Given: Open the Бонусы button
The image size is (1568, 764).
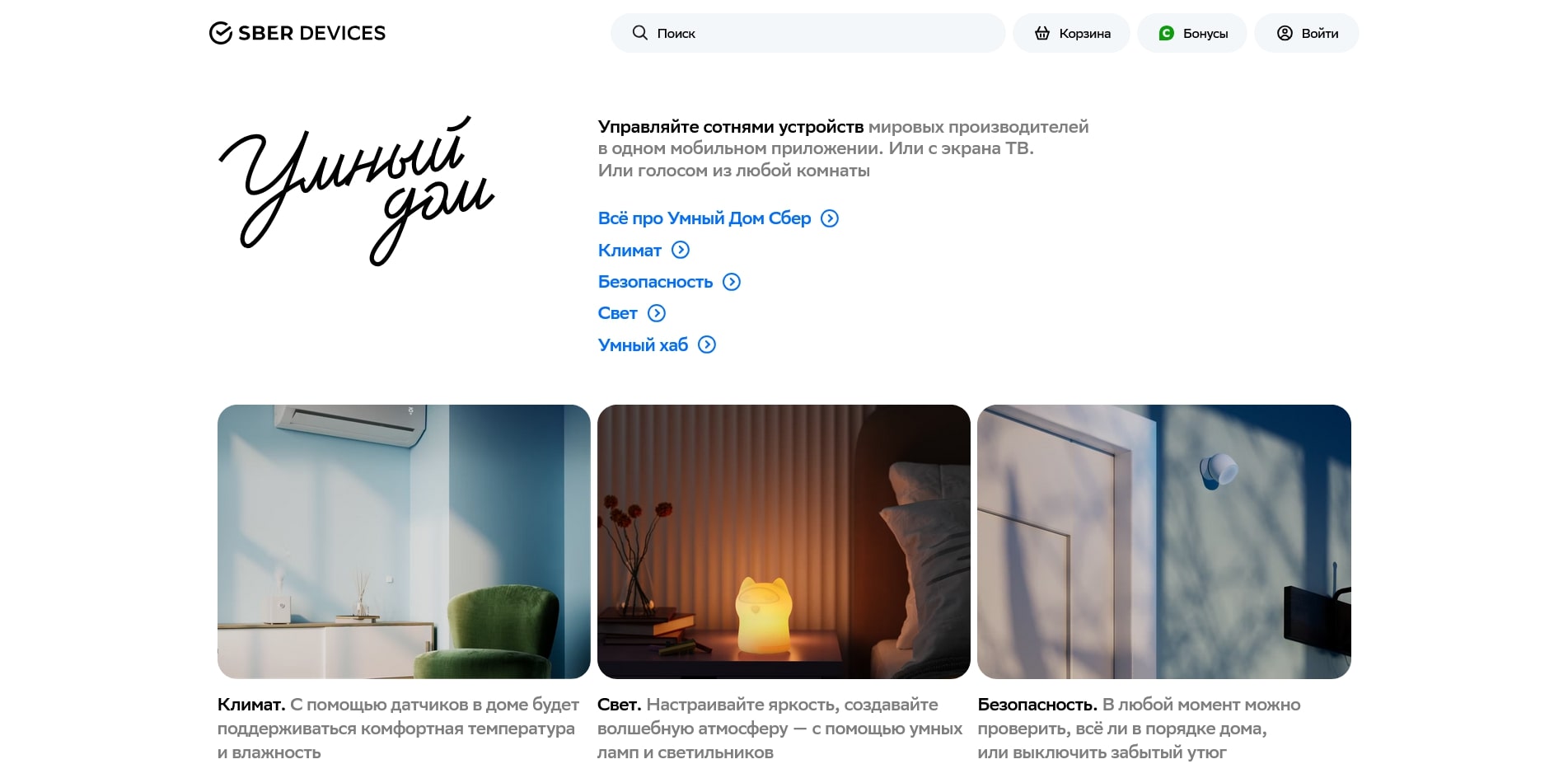Looking at the screenshot, I should tap(1191, 33).
